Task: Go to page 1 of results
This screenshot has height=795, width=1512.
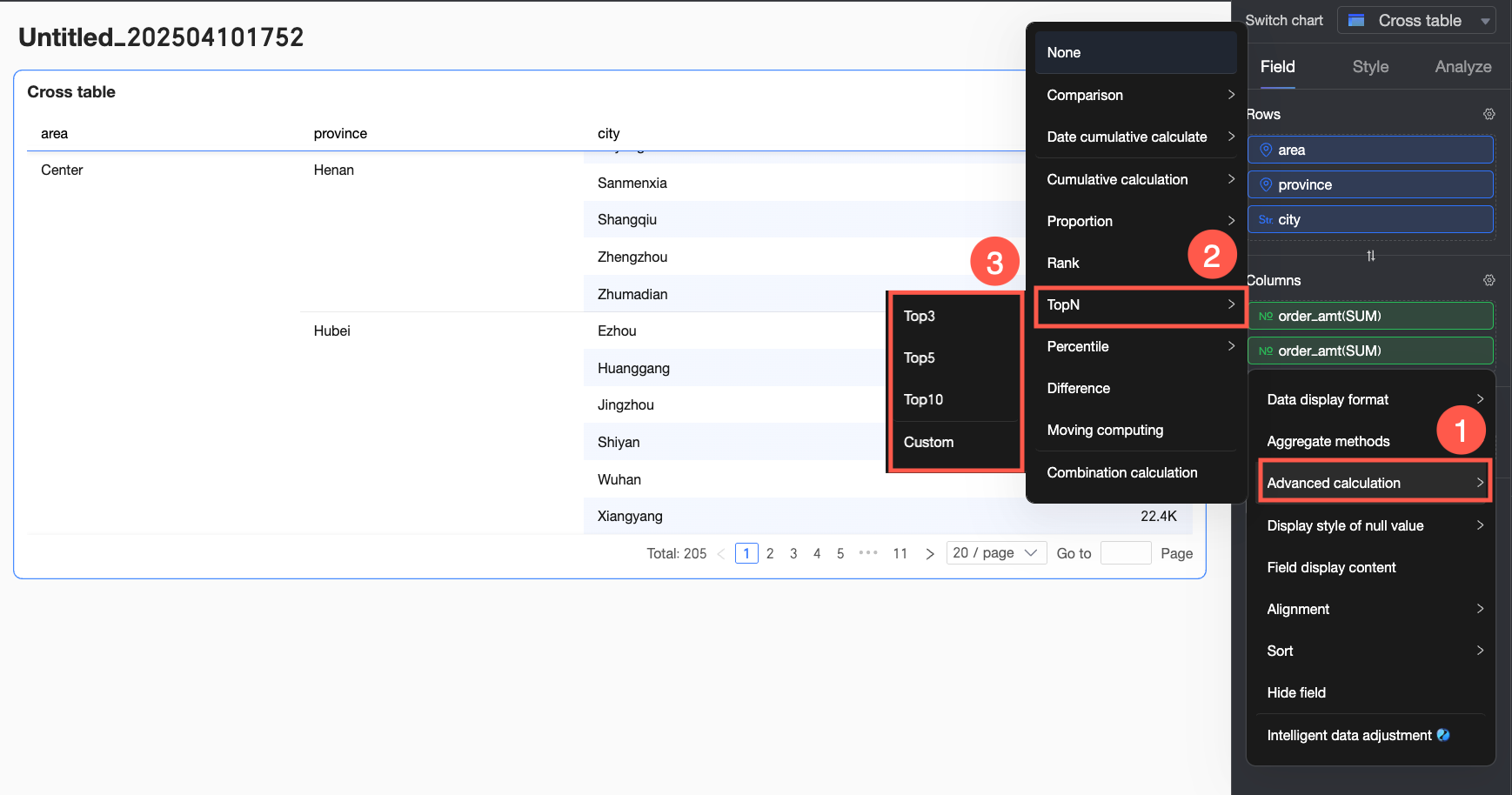Action: [746, 553]
